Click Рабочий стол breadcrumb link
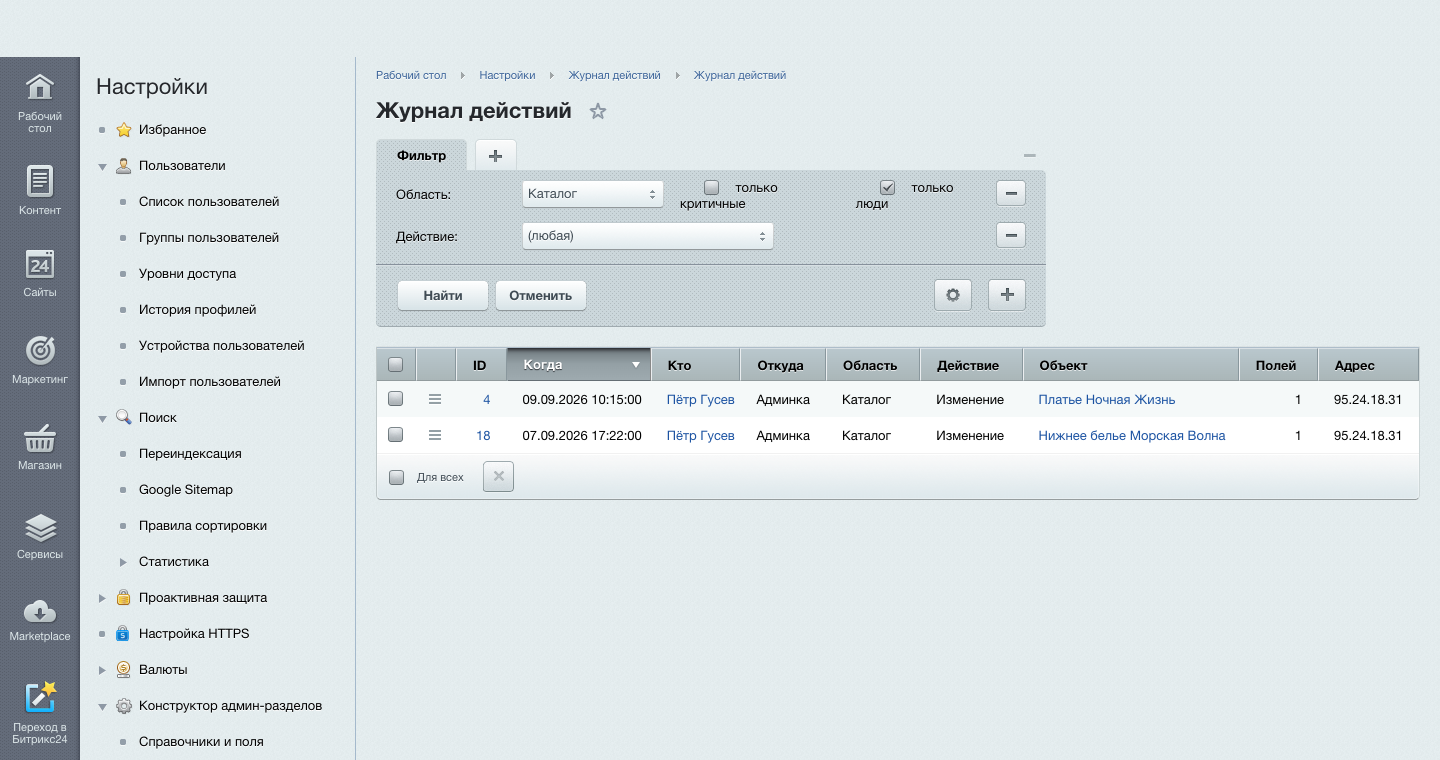 coord(411,75)
